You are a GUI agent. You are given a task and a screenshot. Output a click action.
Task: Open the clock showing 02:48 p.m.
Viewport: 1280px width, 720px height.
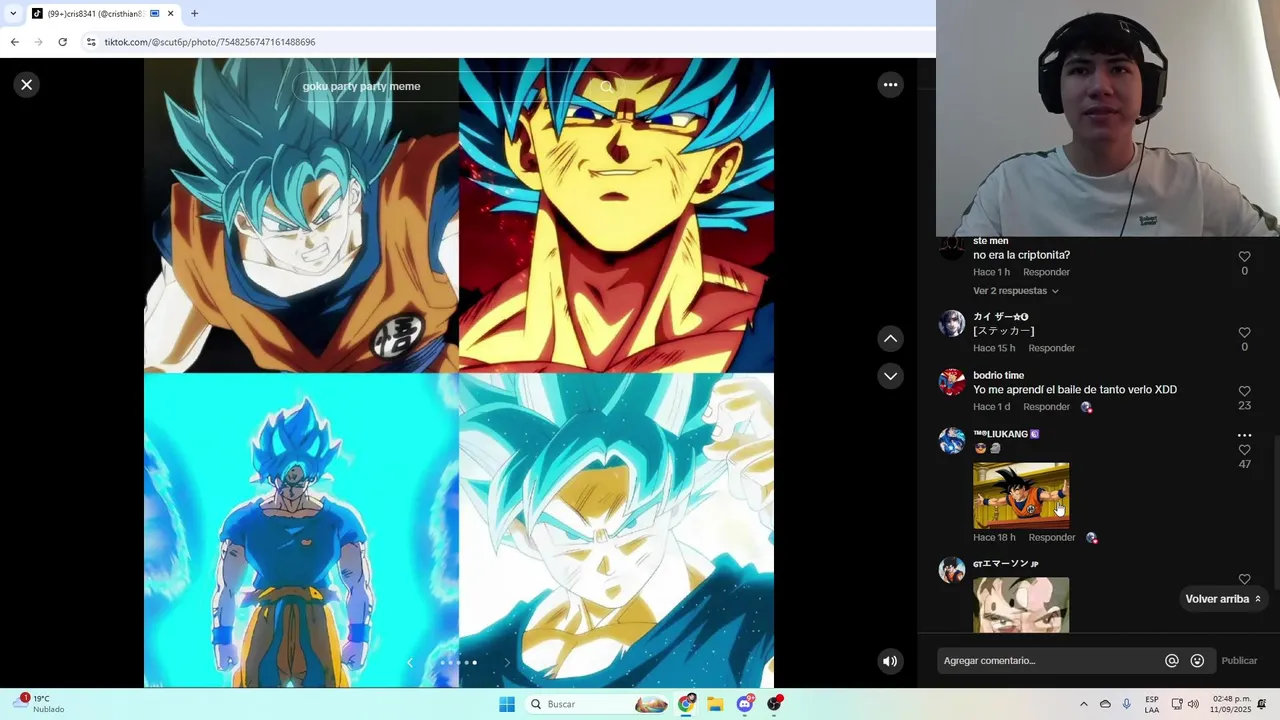pos(1231,704)
